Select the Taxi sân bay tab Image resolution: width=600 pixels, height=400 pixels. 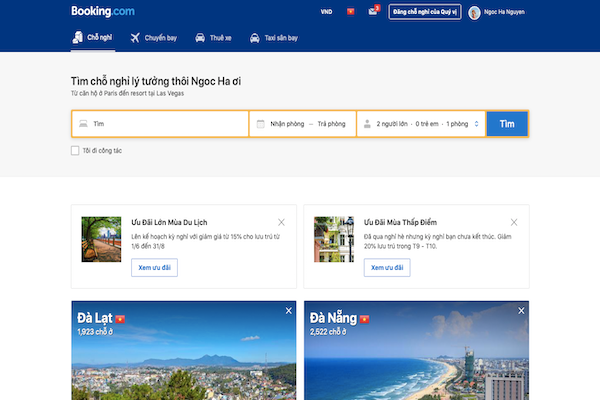pyautogui.click(x=274, y=38)
